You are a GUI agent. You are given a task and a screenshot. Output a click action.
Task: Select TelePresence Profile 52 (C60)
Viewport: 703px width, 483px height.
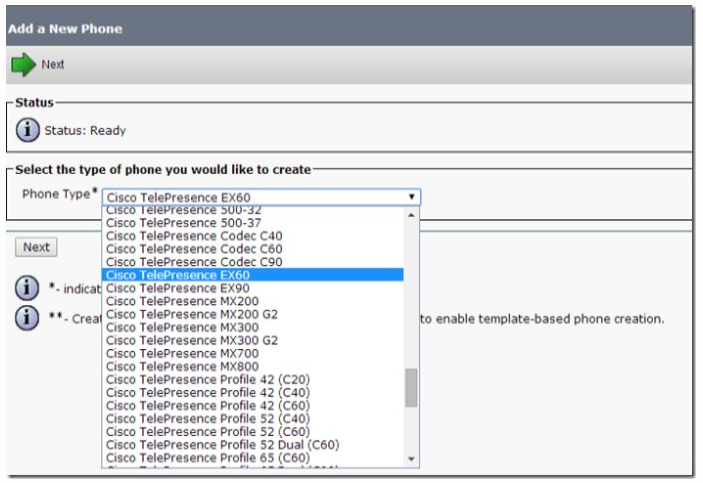[253, 431]
